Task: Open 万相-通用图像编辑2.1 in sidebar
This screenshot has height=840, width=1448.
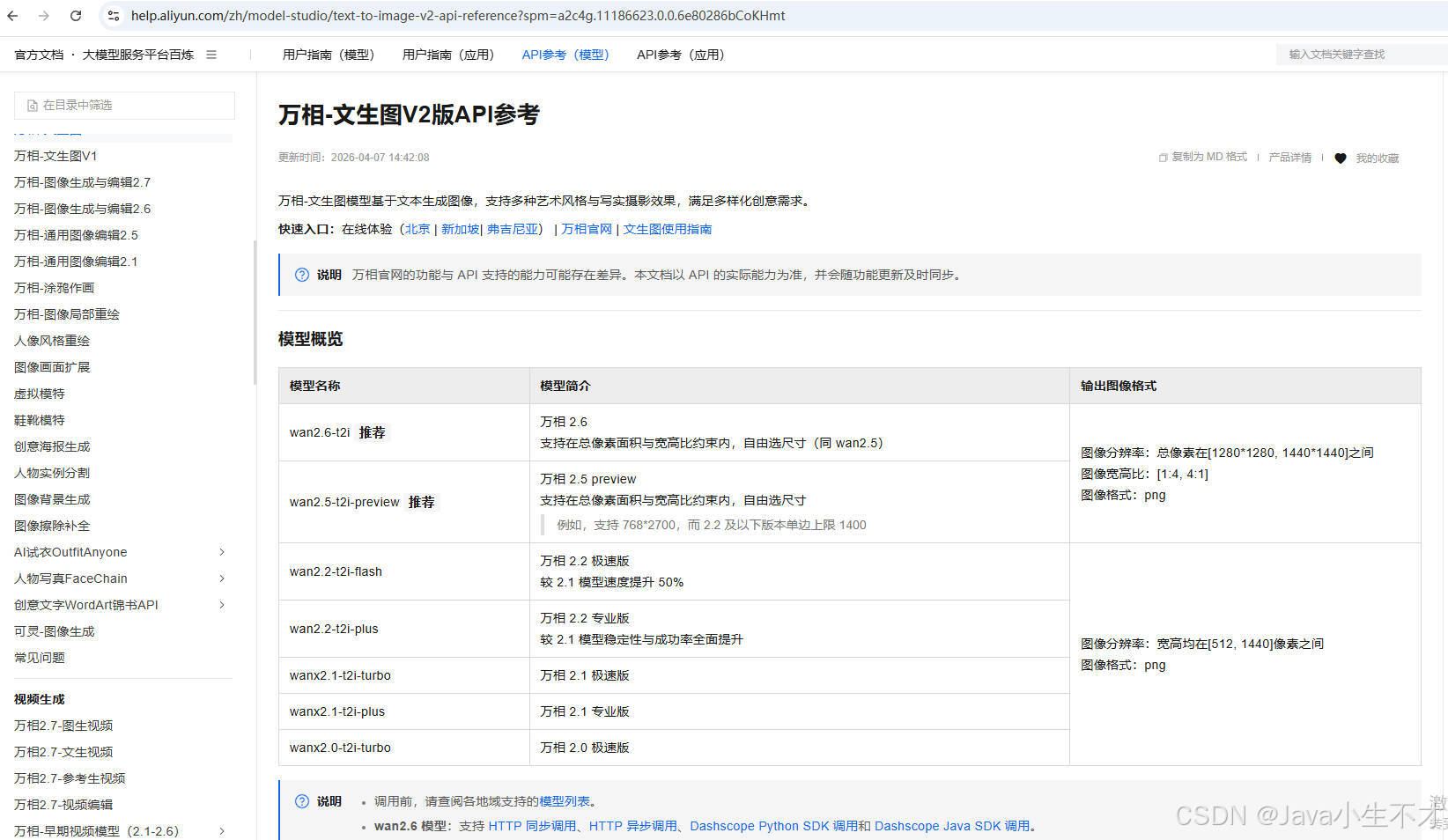Action: [x=76, y=262]
